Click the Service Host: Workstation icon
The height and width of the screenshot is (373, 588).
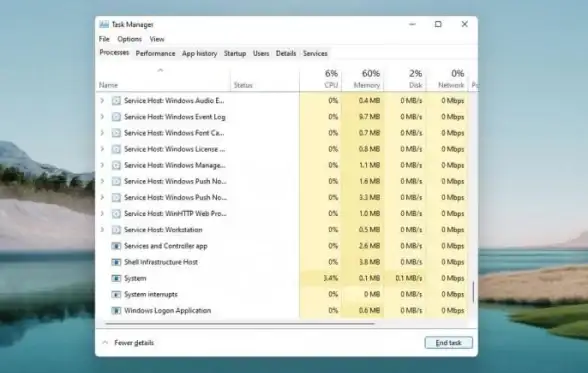click(x=116, y=229)
